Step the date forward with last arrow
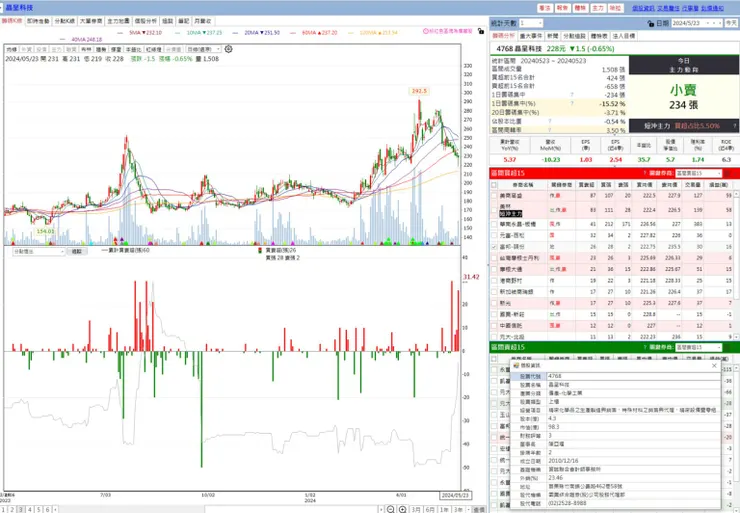The height and width of the screenshot is (513, 740). click(720, 23)
